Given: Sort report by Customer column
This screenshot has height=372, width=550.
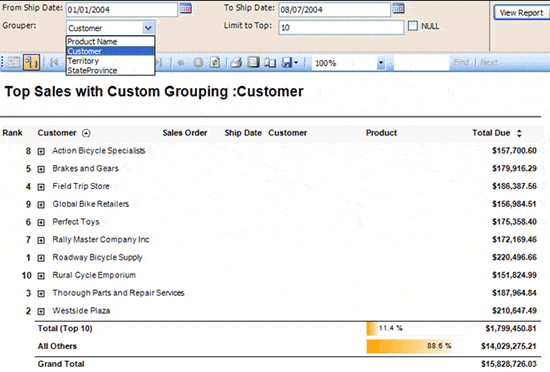Looking at the screenshot, I should 86,133.
